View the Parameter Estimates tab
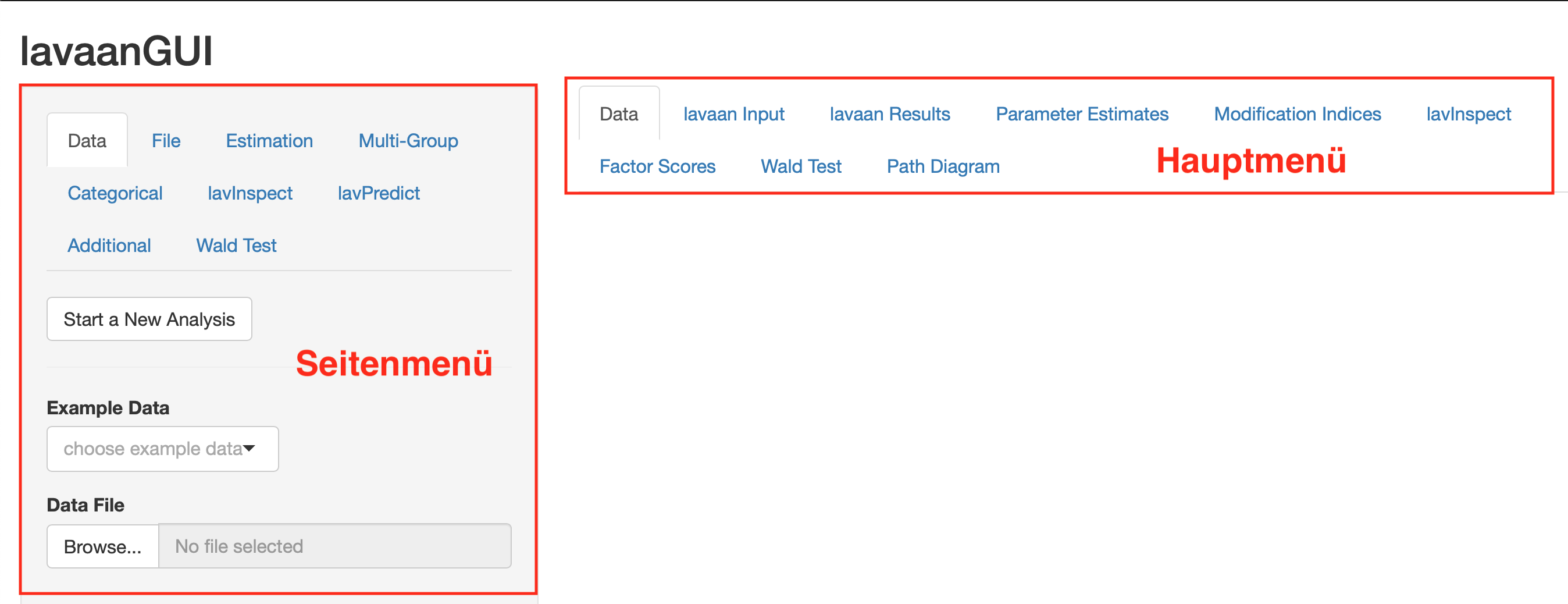 click(x=1082, y=114)
